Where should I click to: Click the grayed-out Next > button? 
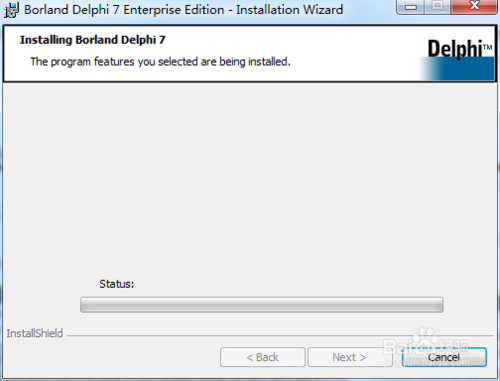[x=349, y=357]
